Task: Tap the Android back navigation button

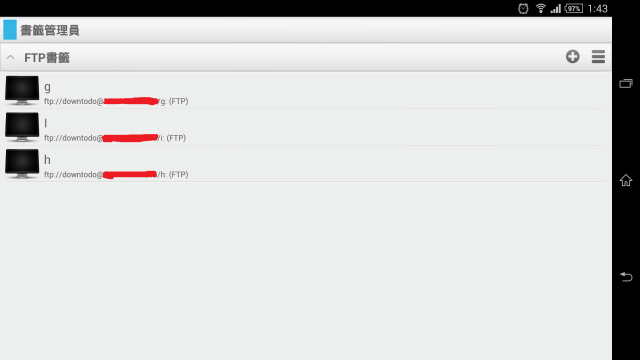Action: [x=626, y=277]
